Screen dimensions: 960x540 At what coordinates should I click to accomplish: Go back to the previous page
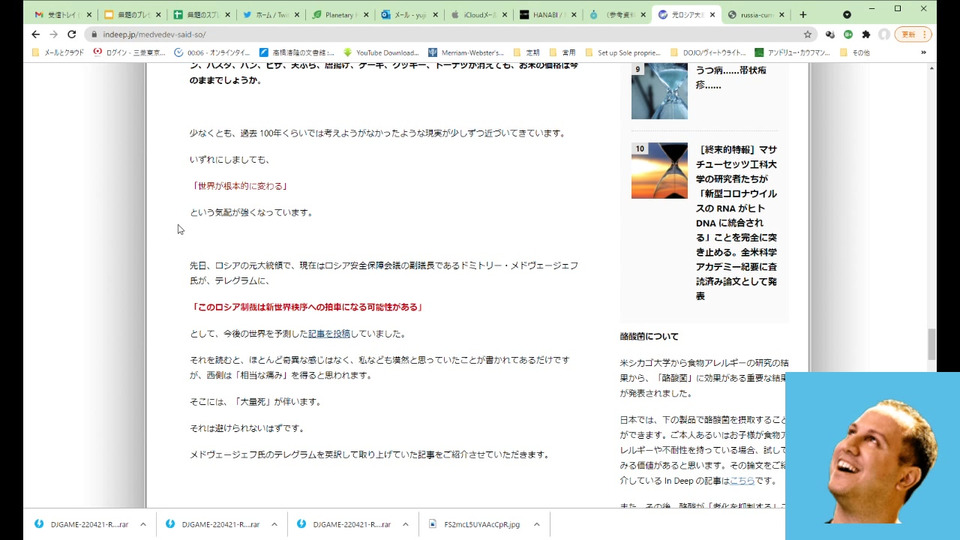coord(36,34)
